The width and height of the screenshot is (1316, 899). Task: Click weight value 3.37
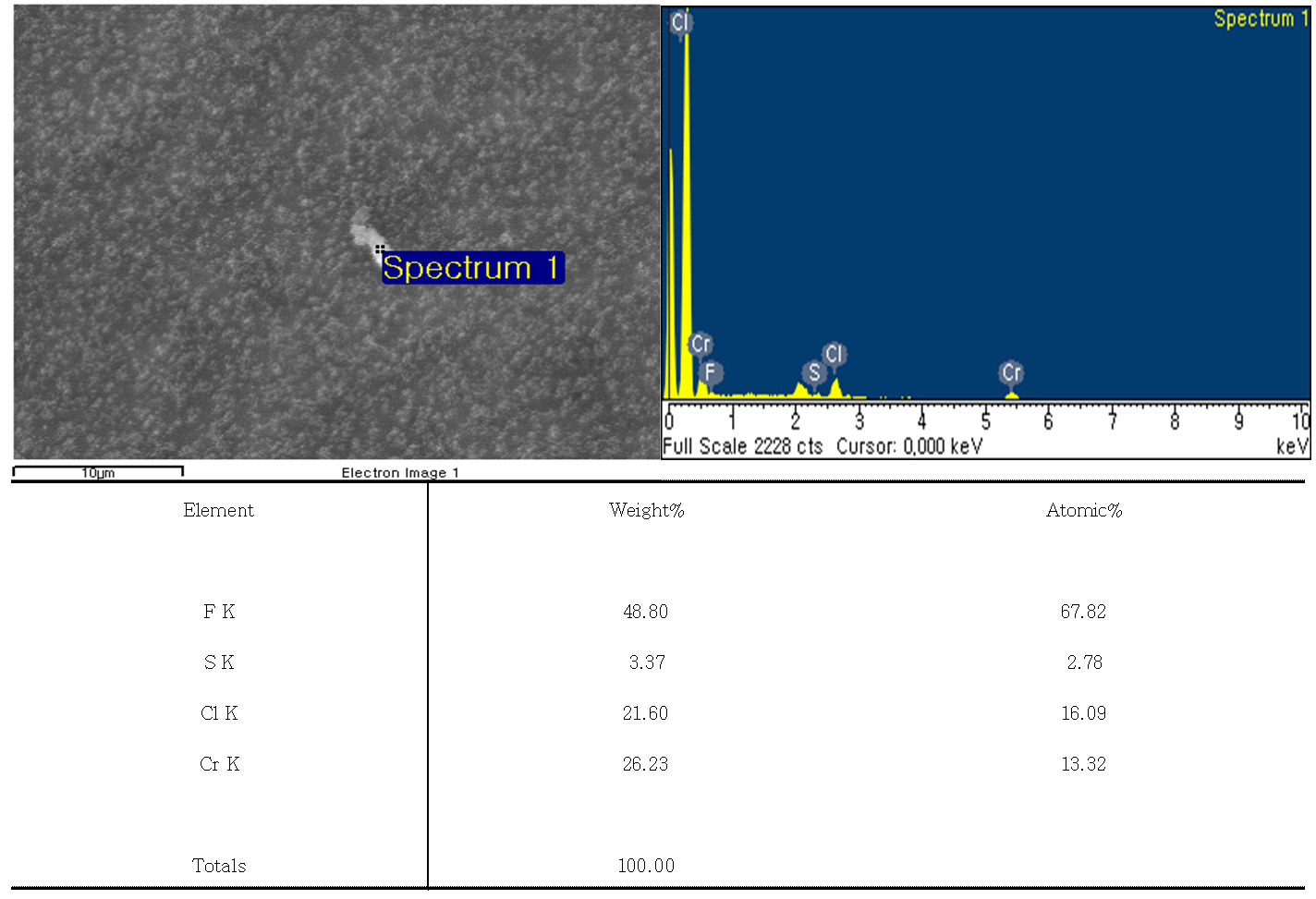tap(647, 662)
